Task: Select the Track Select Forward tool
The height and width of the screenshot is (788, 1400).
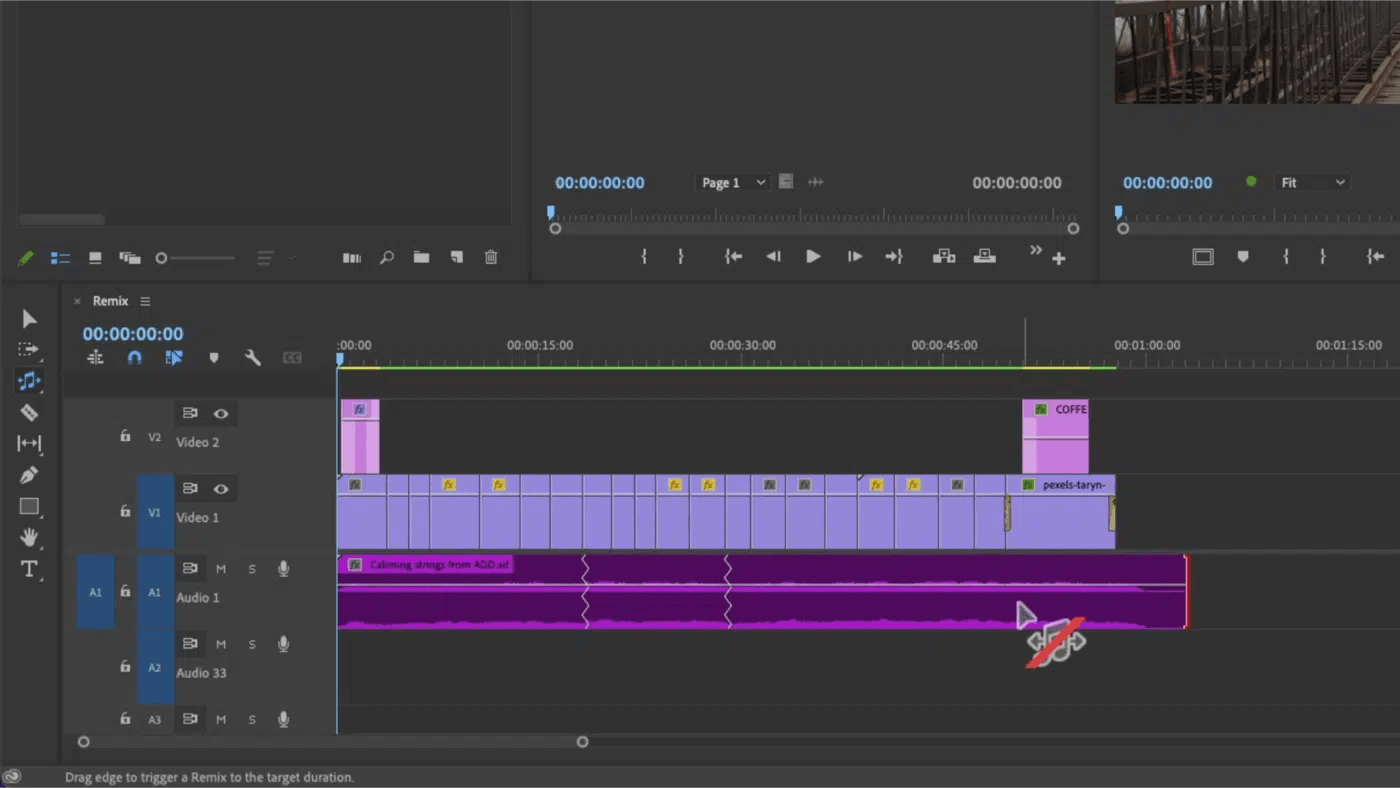Action: [28, 349]
